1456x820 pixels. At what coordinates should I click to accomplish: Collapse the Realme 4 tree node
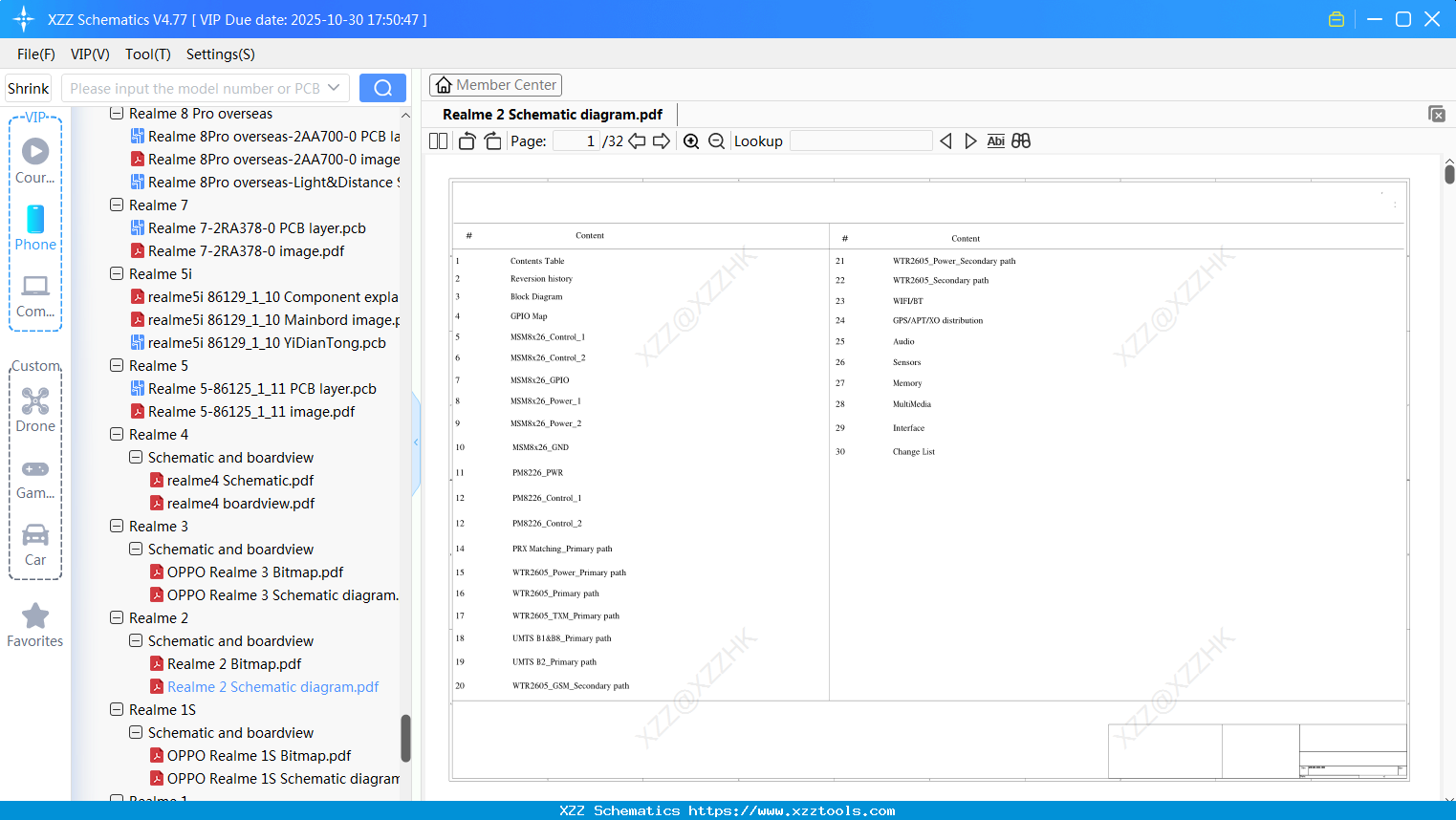[117, 435]
